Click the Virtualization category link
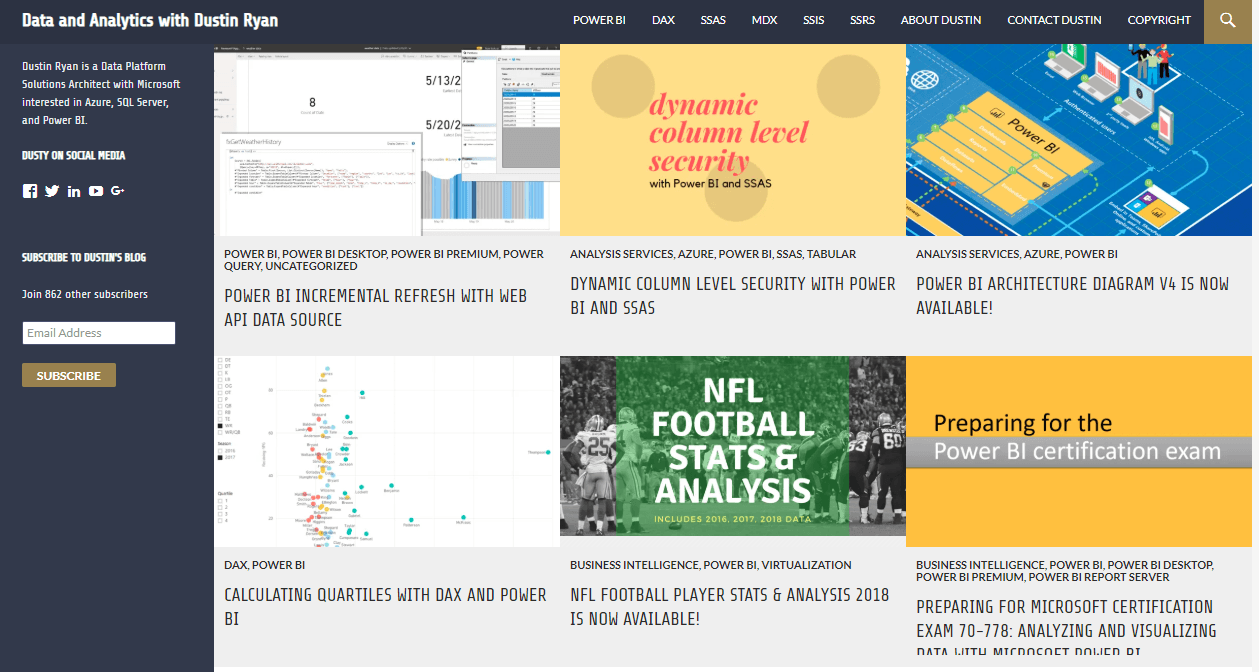This screenshot has height=672, width=1259. coord(806,565)
